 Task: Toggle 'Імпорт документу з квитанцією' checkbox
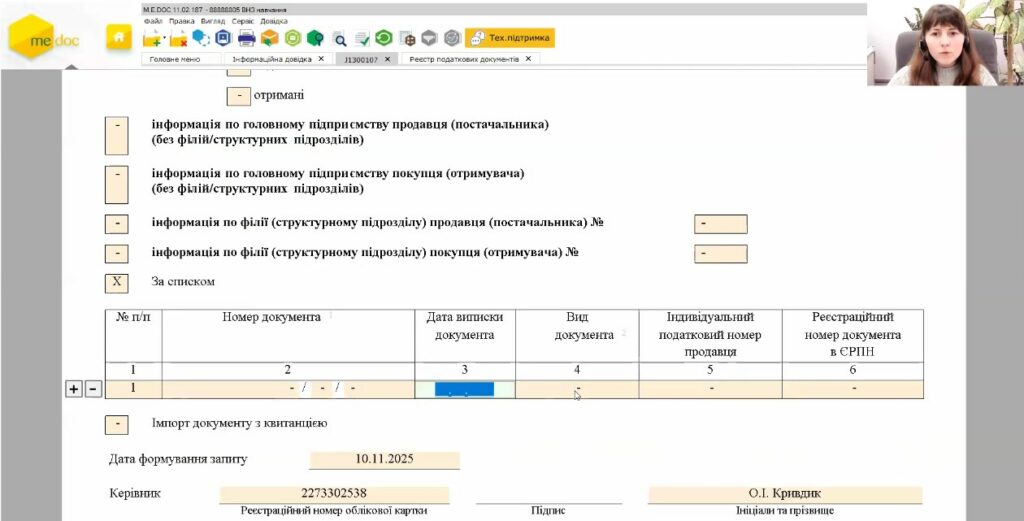(116, 424)
